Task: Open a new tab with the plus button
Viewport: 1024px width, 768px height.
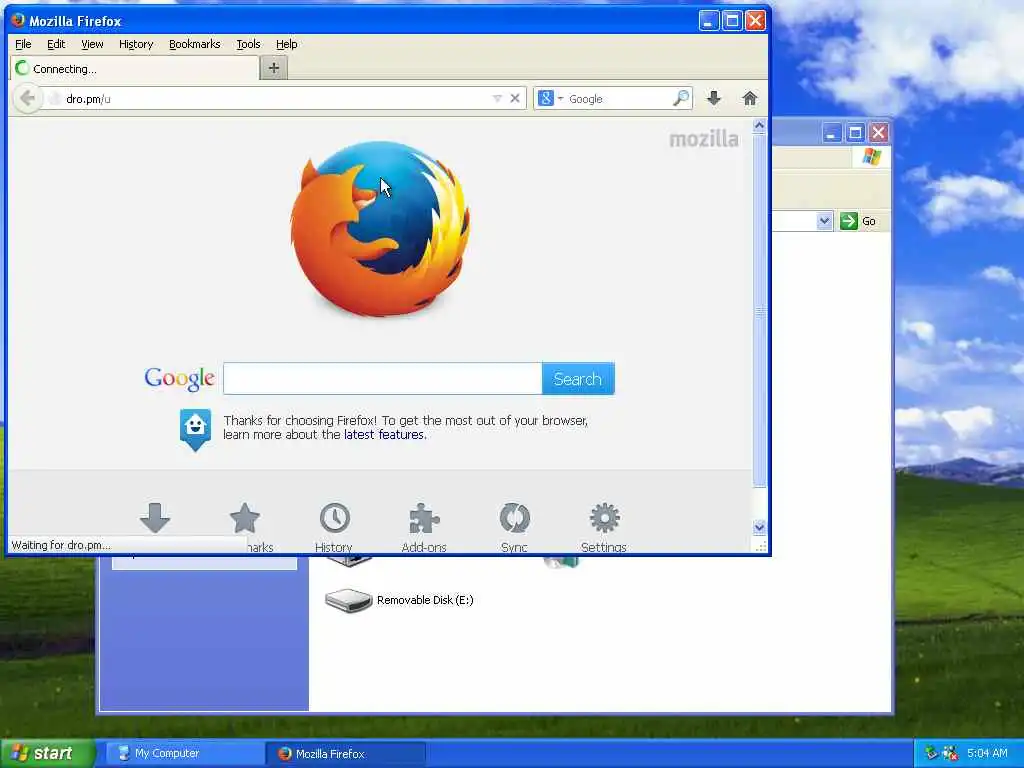Action: 274,68
